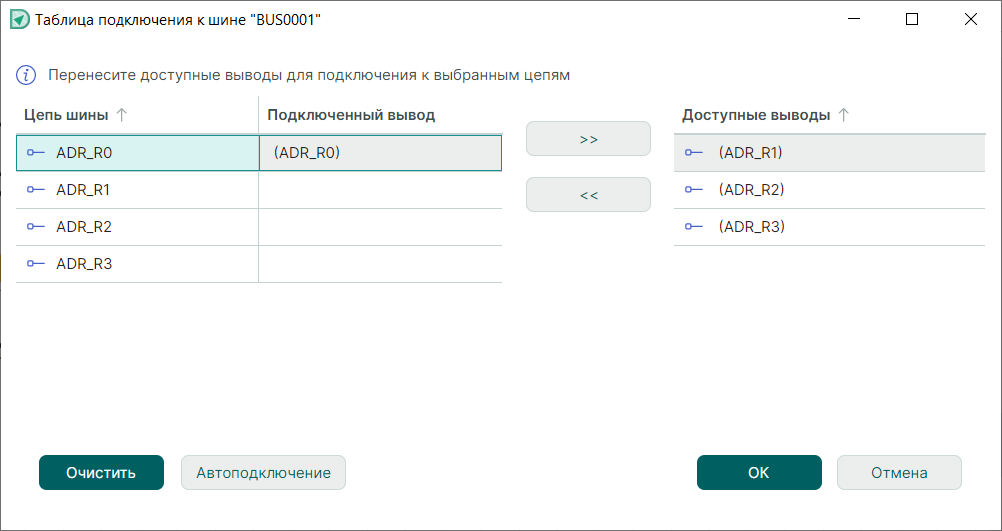1002x531 pixels.
Task: Select the empty connected cell for ADR_R2
Action: [x=380, y=227]
